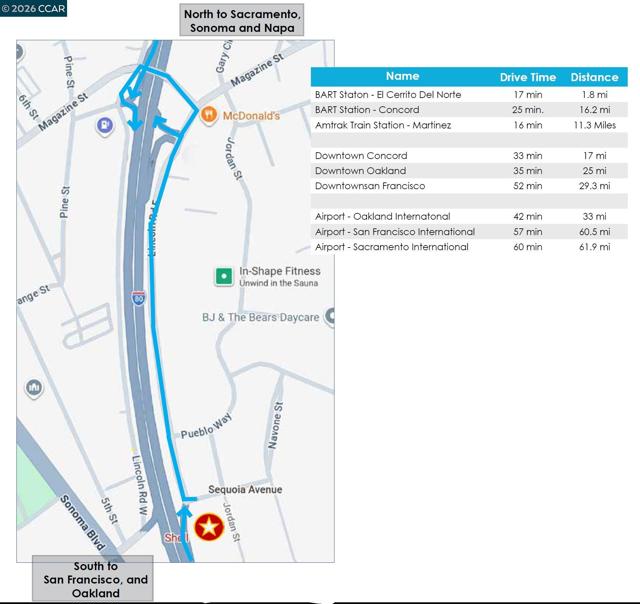Click the Name column header

pyautogui.click(x=402, y=76)
